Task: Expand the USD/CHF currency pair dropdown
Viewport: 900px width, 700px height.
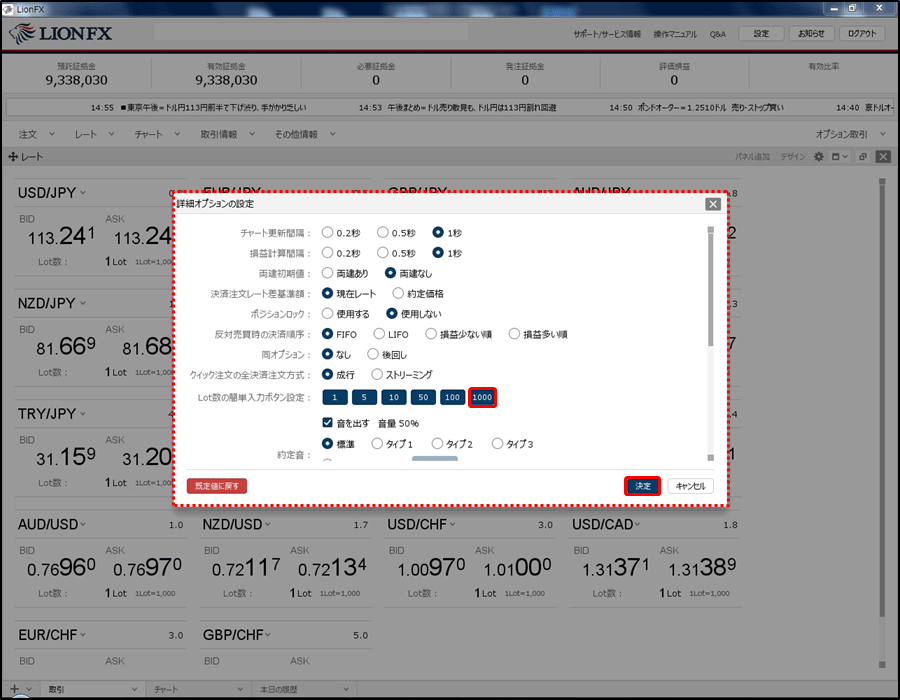Action: (452, 524)
